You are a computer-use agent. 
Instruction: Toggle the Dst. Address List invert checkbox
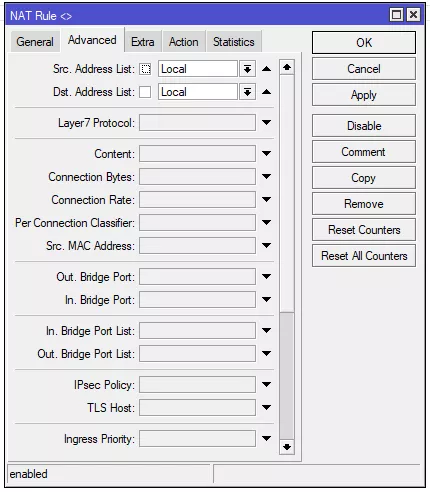145,92
